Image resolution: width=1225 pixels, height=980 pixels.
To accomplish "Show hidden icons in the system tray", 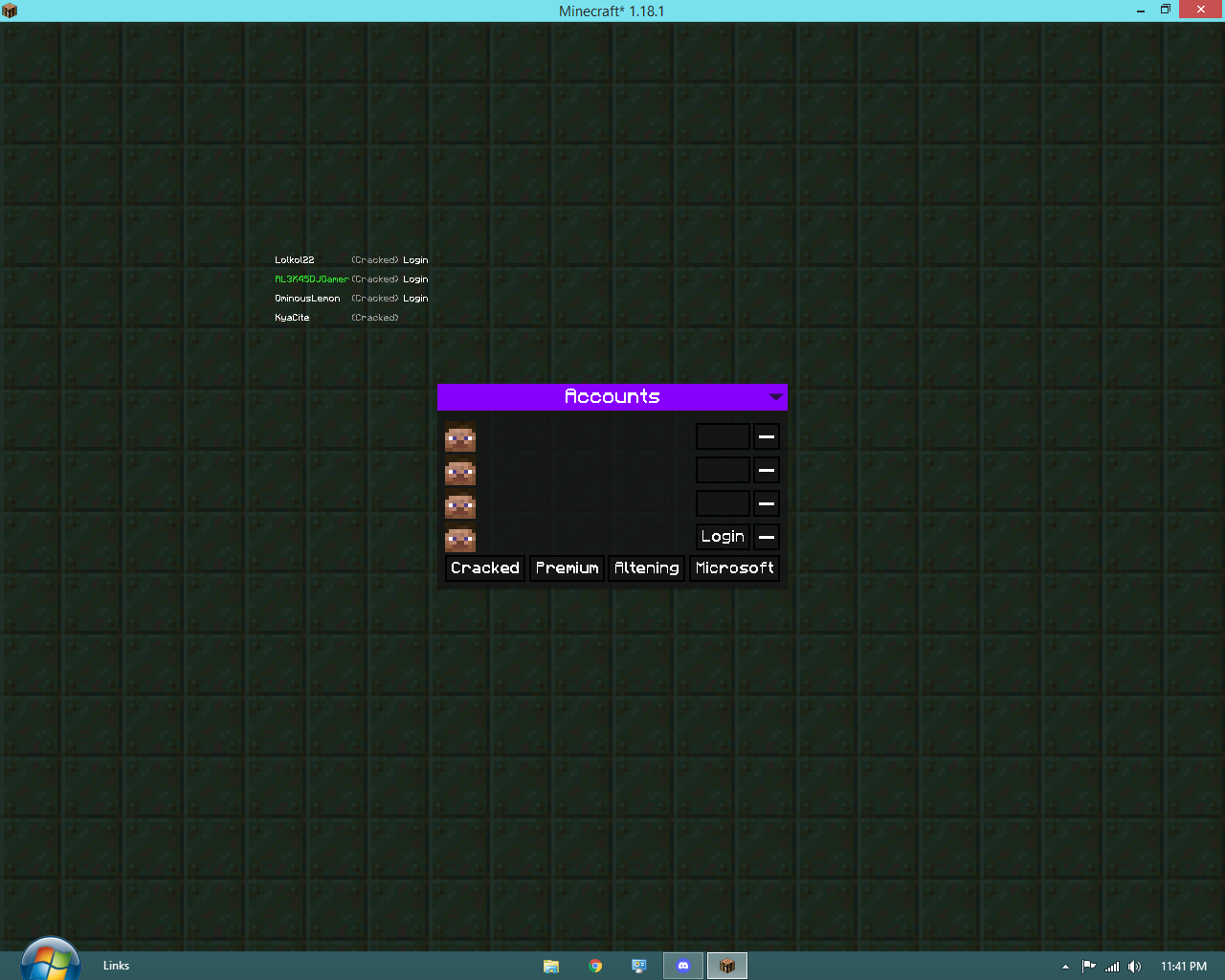I will tap(1064, 967).
